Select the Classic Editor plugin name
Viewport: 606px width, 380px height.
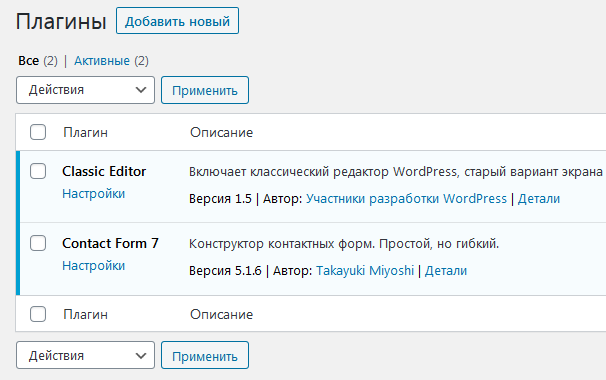click(x=104, y=171)
